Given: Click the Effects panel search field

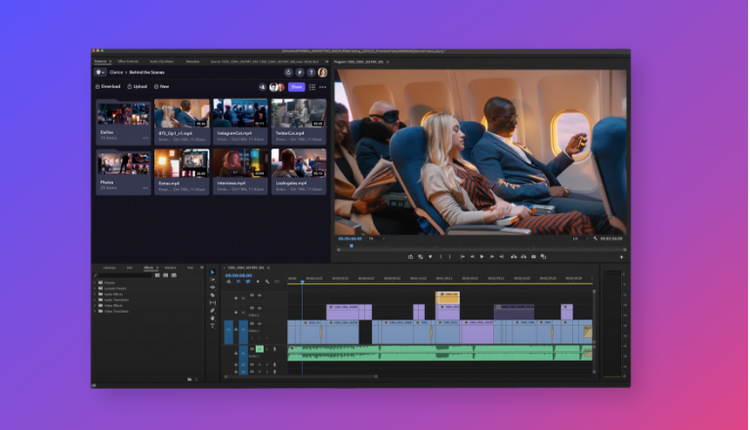Looking at the screenshot, I should pyautogui.click(x=123, y=276).
